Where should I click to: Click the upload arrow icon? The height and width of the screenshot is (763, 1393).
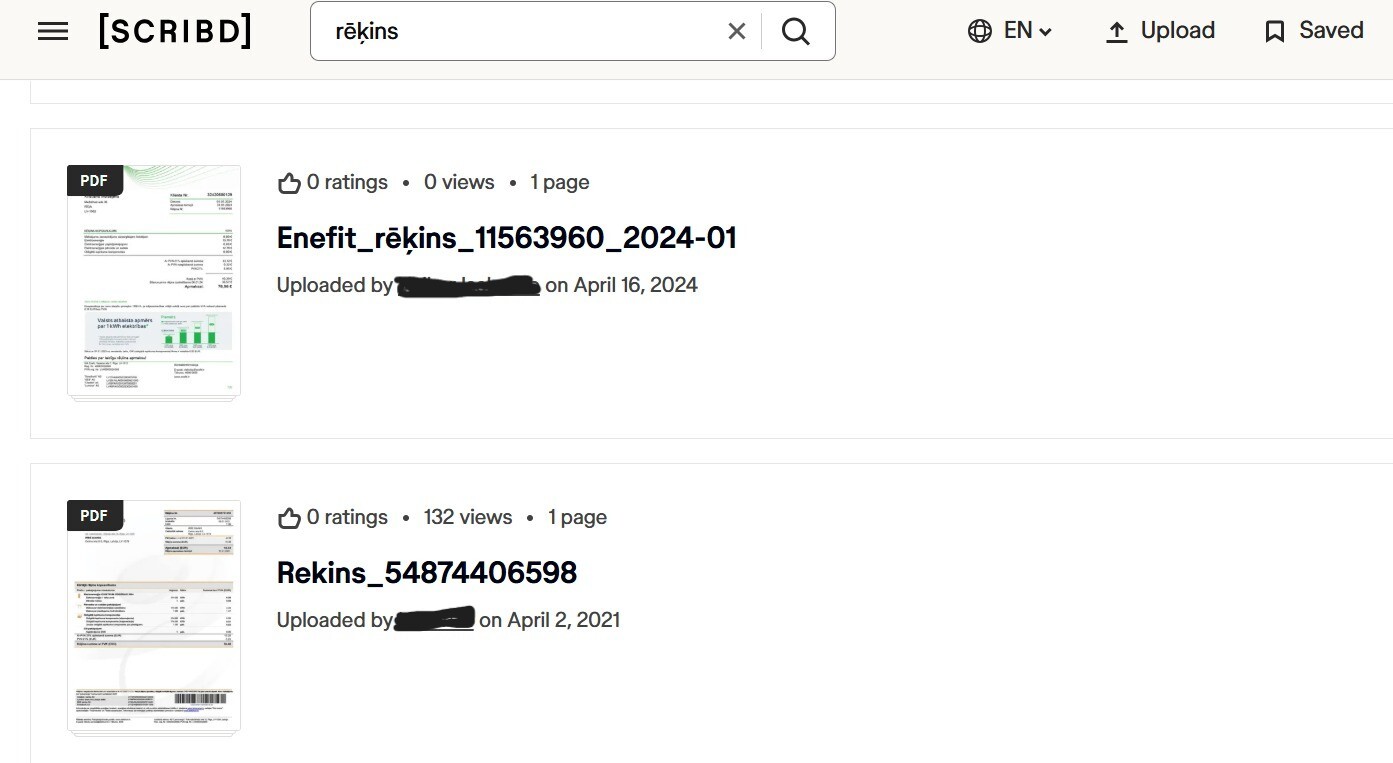click(x=1117, y=32)
